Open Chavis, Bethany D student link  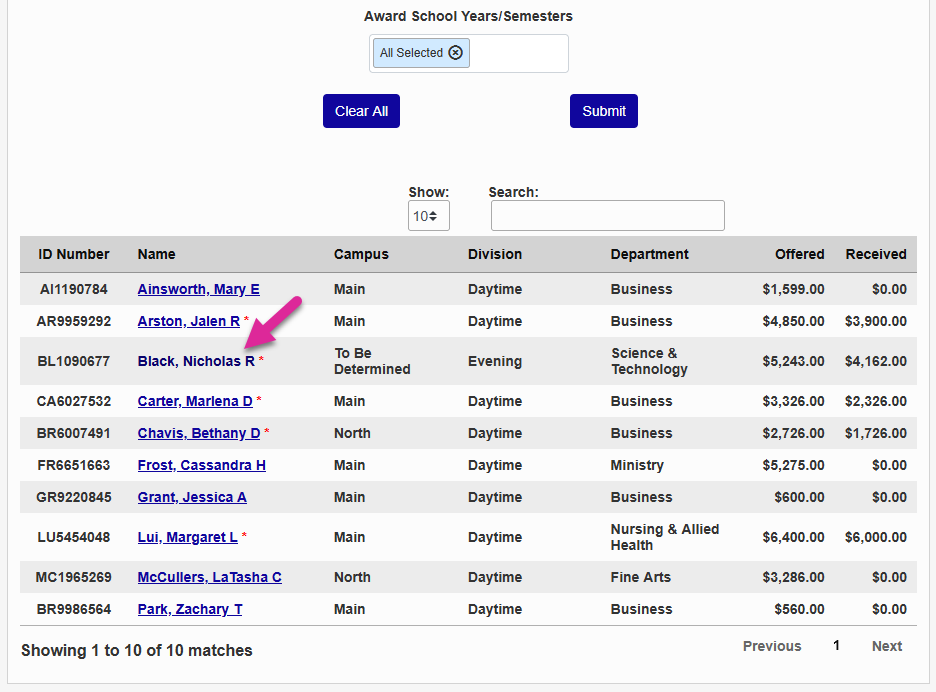point(199,433)
